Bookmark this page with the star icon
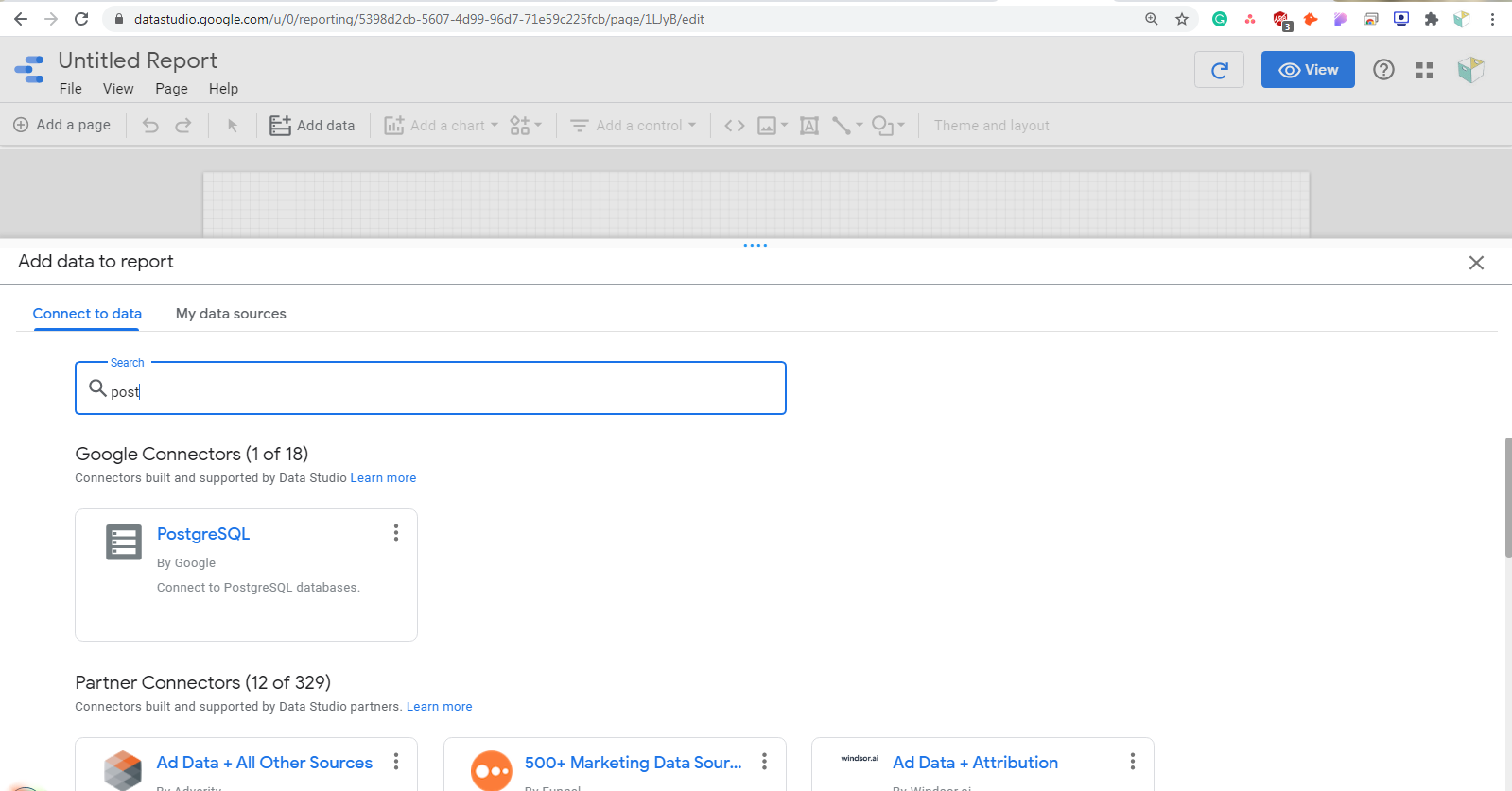 (1182, 19)
